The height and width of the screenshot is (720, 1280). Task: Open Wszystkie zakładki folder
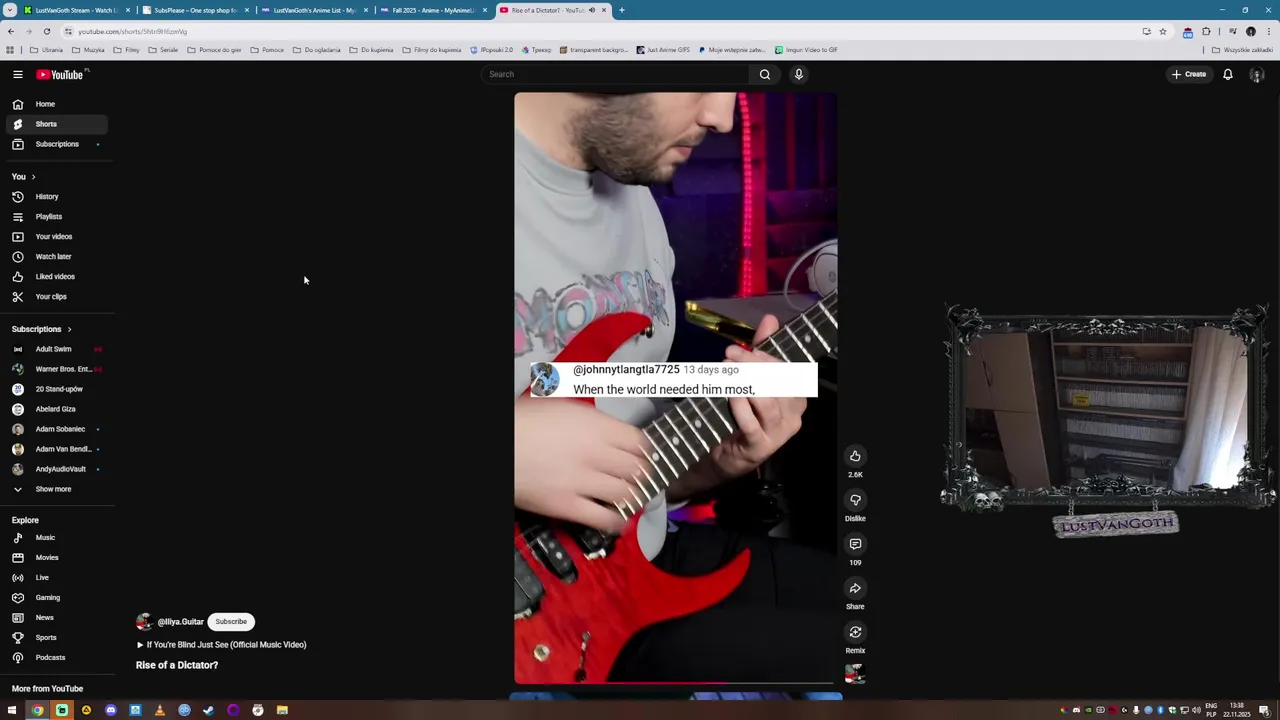[1242, 50]
